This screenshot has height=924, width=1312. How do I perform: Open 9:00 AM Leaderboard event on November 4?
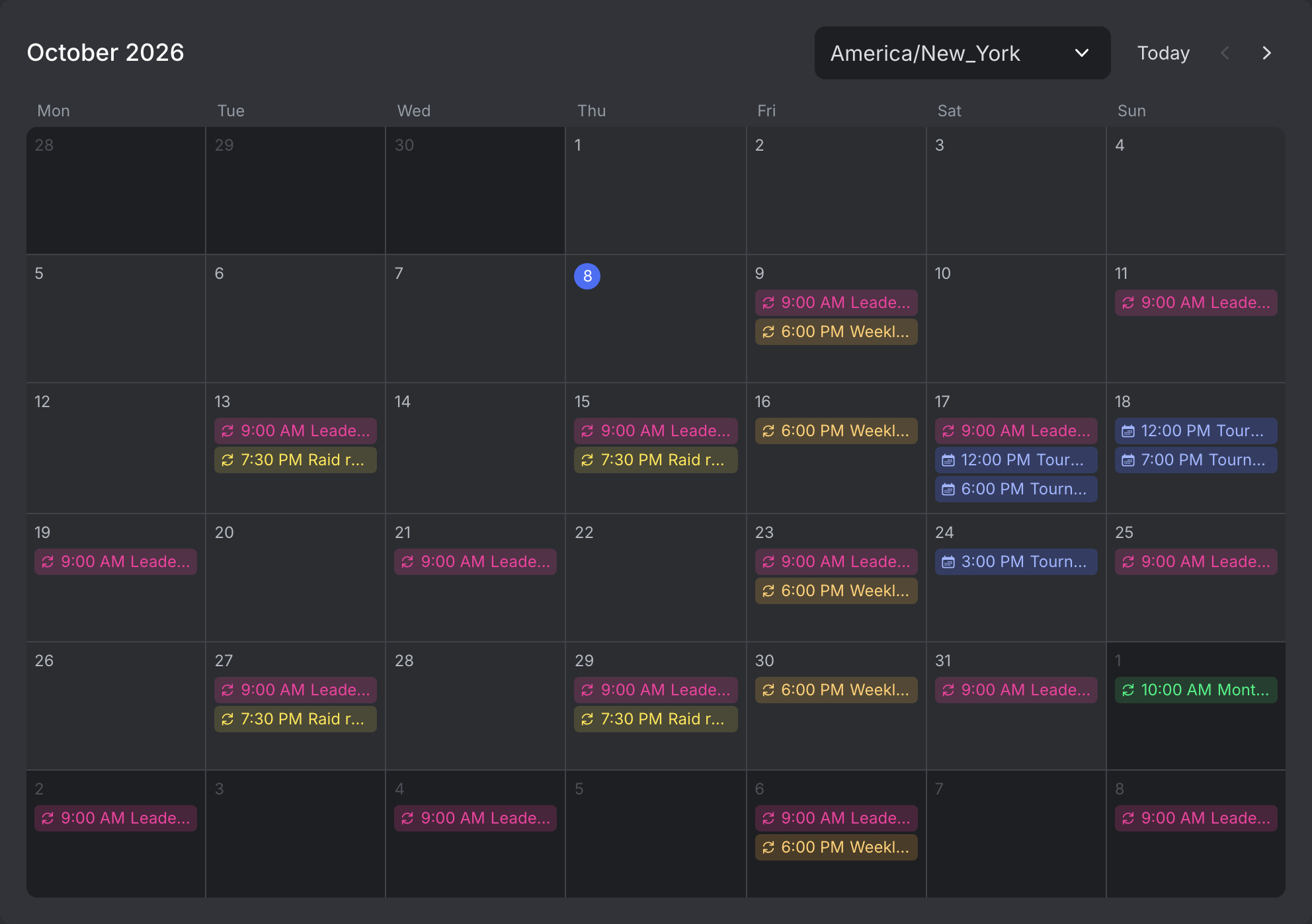[x=475, y=818]
